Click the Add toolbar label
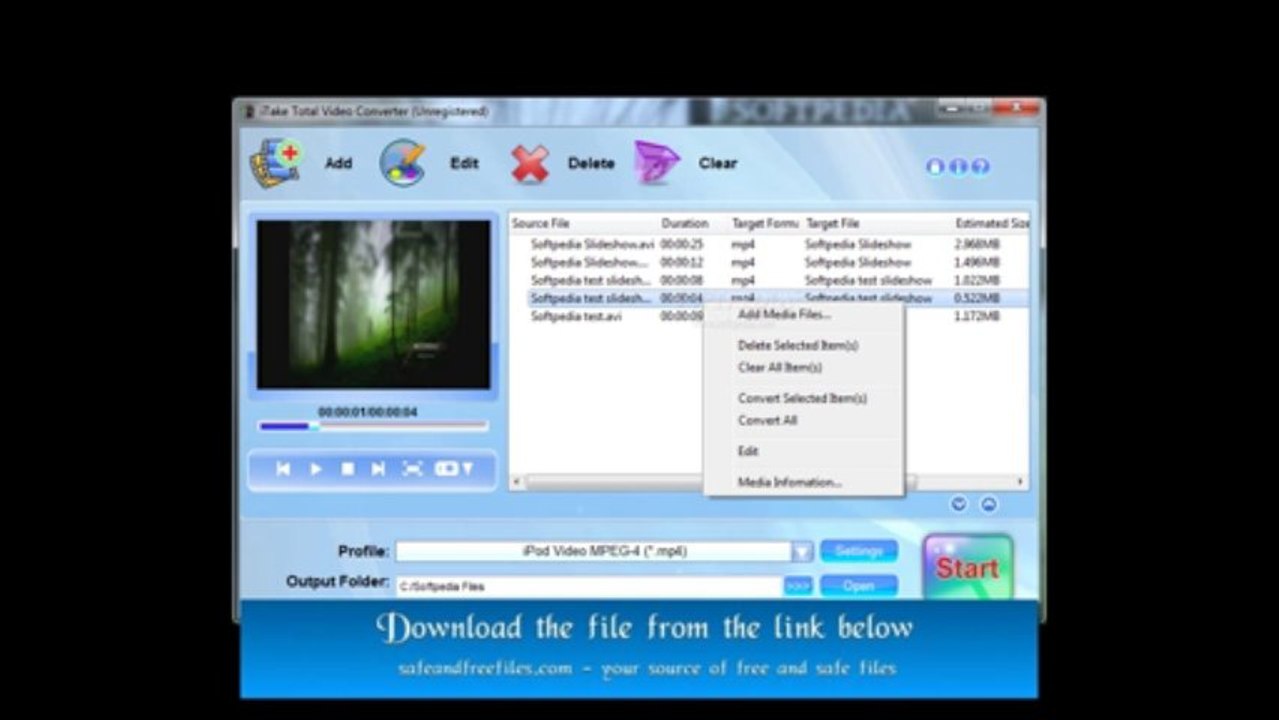This screenshot has height=720, width=1279. pos(338,163)
